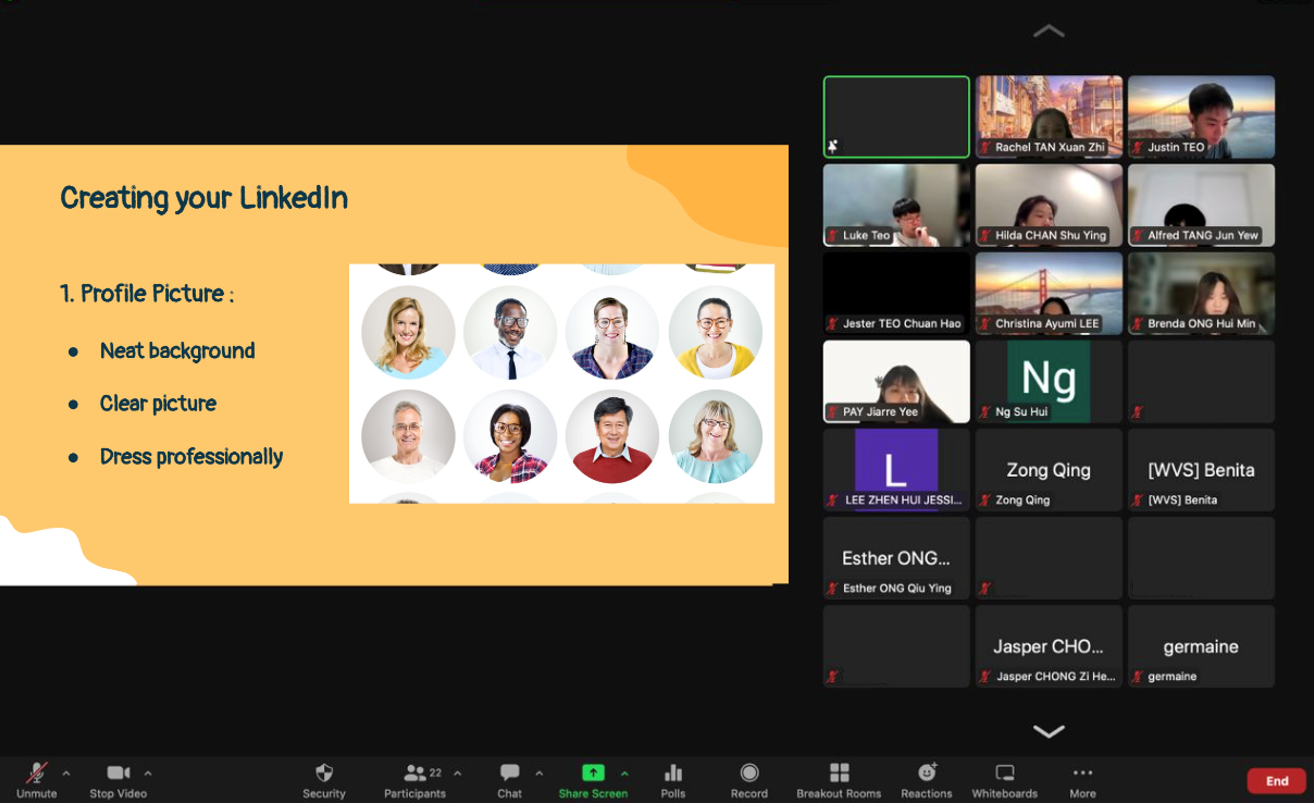Screen dimensions: 1314x803
Task: Select Hilda CHAN Shu Ying video tile
Action: coord(1049,205)
